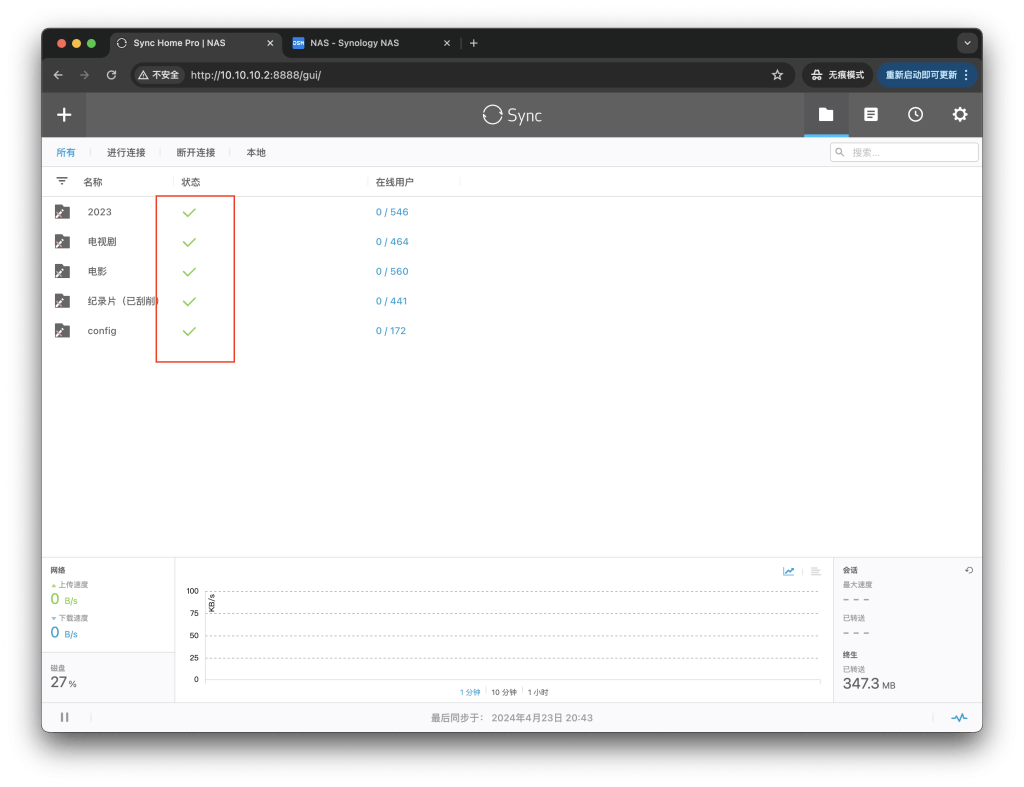Open the new browser tab button
The image size is (1024, 787).
[x=473, y=43]
